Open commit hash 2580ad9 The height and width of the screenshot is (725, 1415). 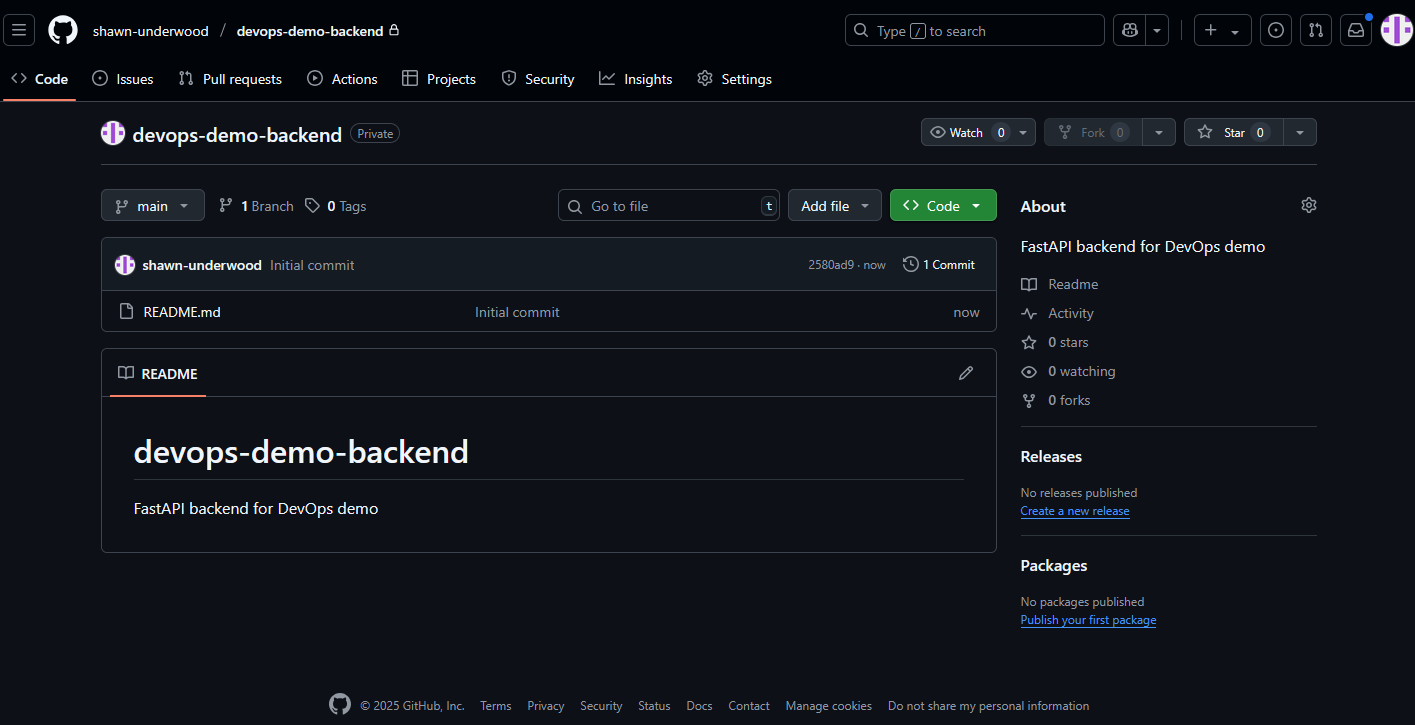[x=831, y=265]
